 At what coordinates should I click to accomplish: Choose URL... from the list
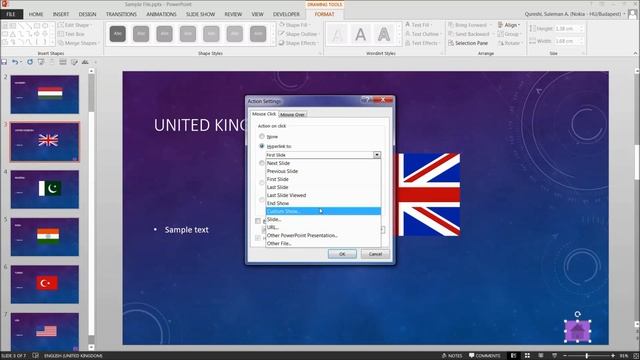[323, 227]
